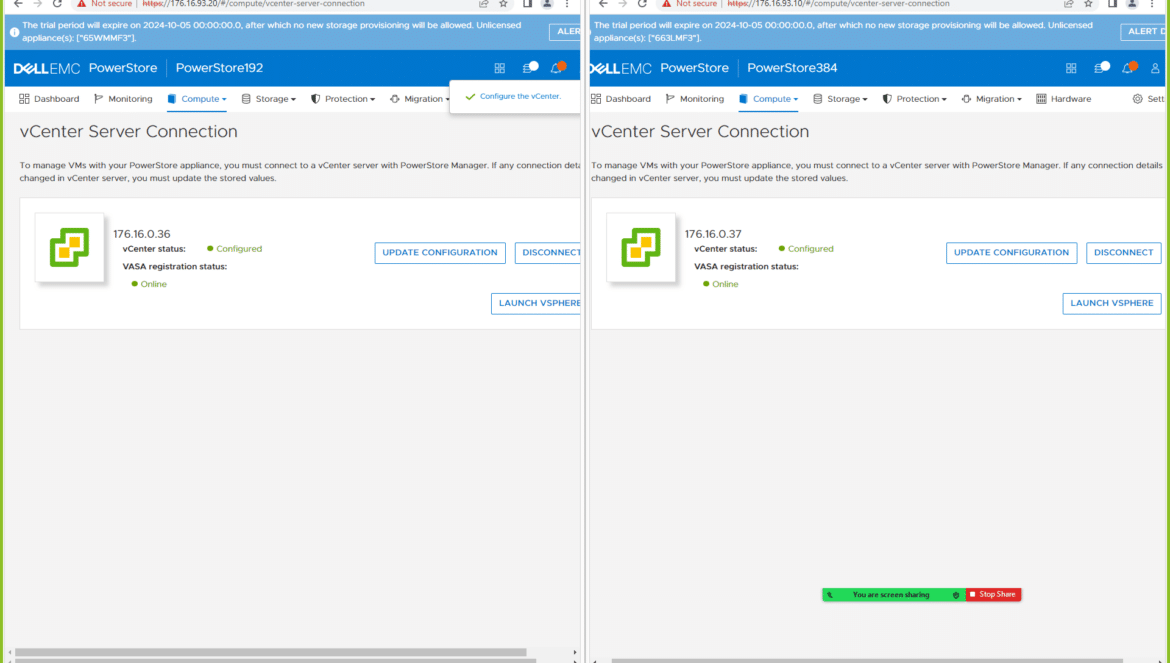Open the apps grid icon in PowerStore384 header
This screenshot has height=663, width=1170.
pyautogui.click(x=1072, y=69)
